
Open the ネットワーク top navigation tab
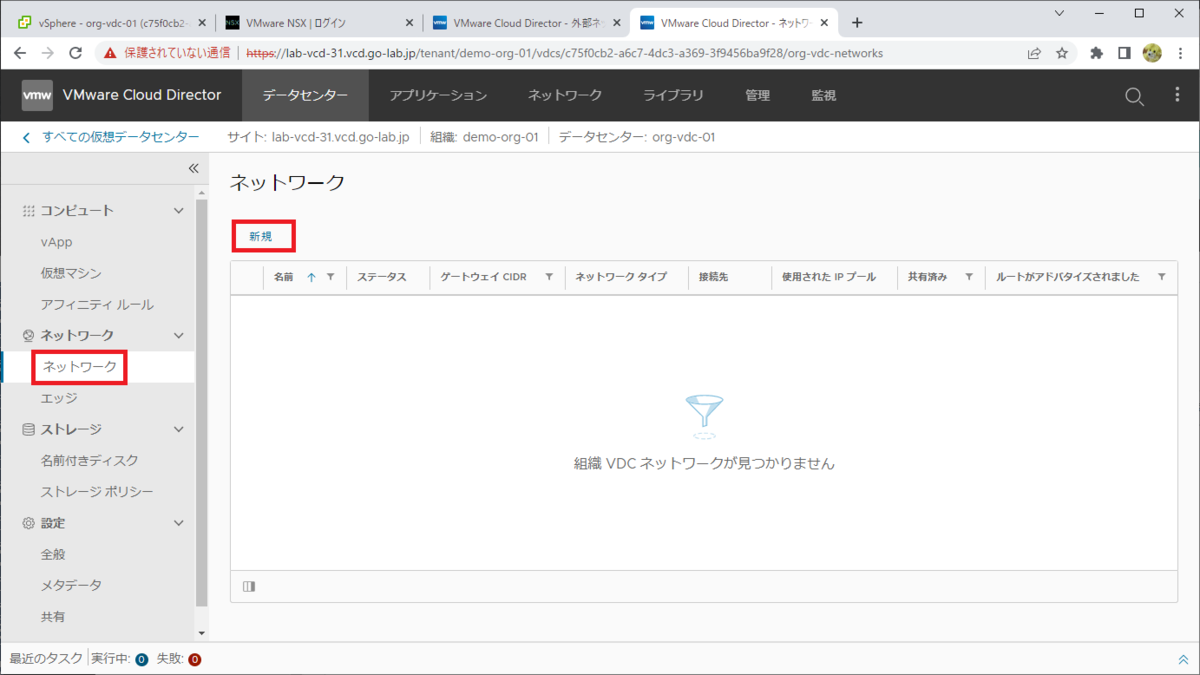point(565,95)
